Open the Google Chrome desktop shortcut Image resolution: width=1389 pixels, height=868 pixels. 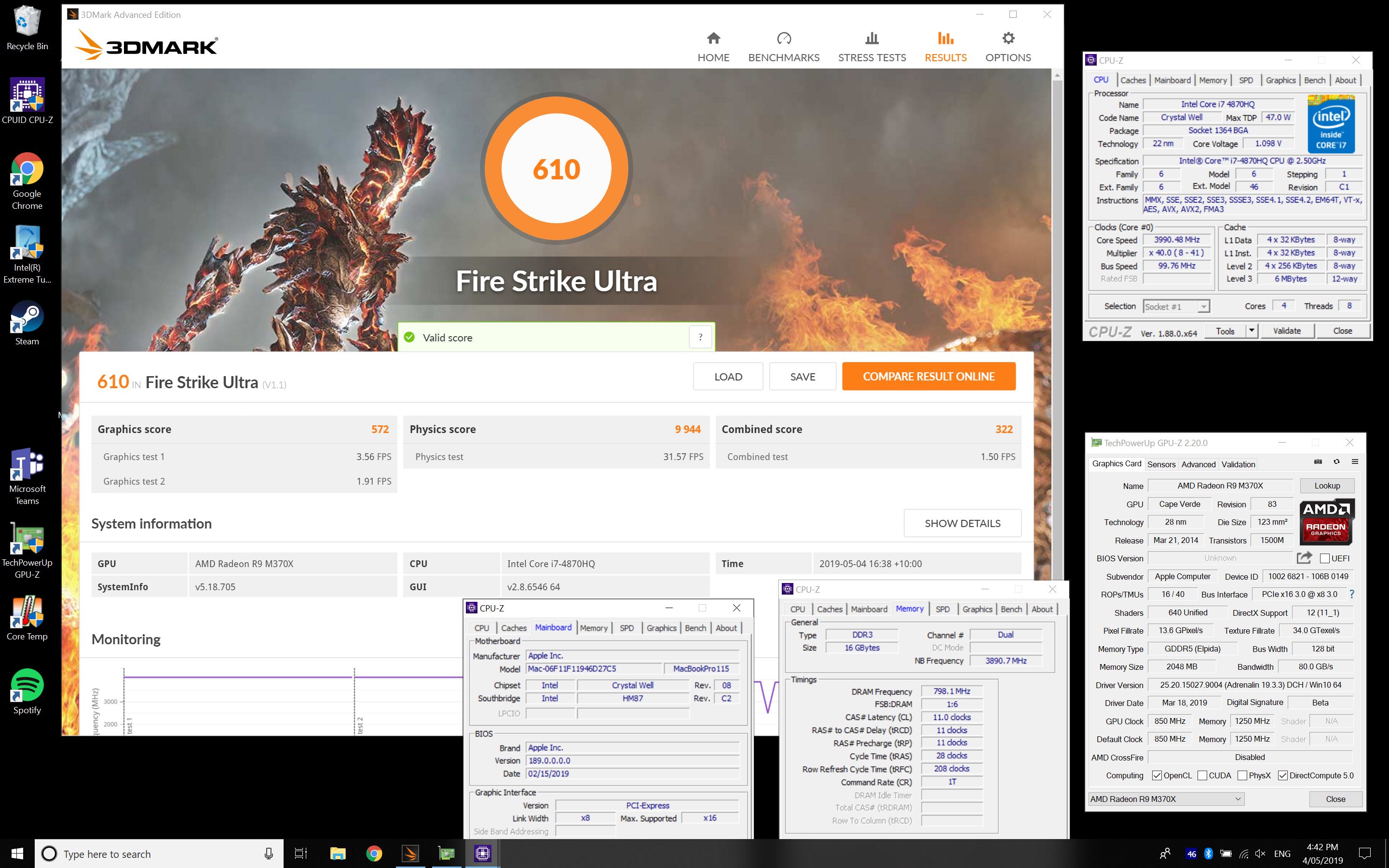[27, 181]
